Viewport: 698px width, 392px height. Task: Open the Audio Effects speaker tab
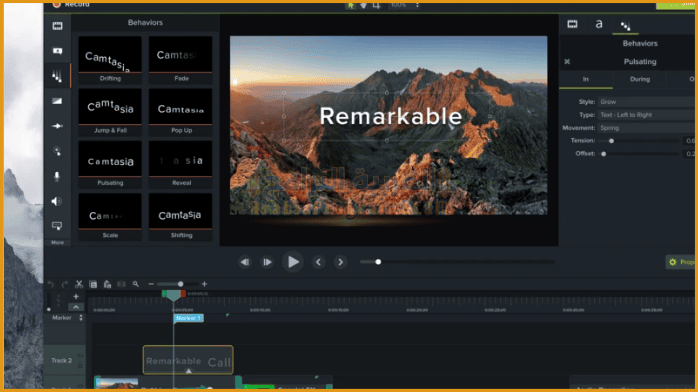tap(57, 201)
